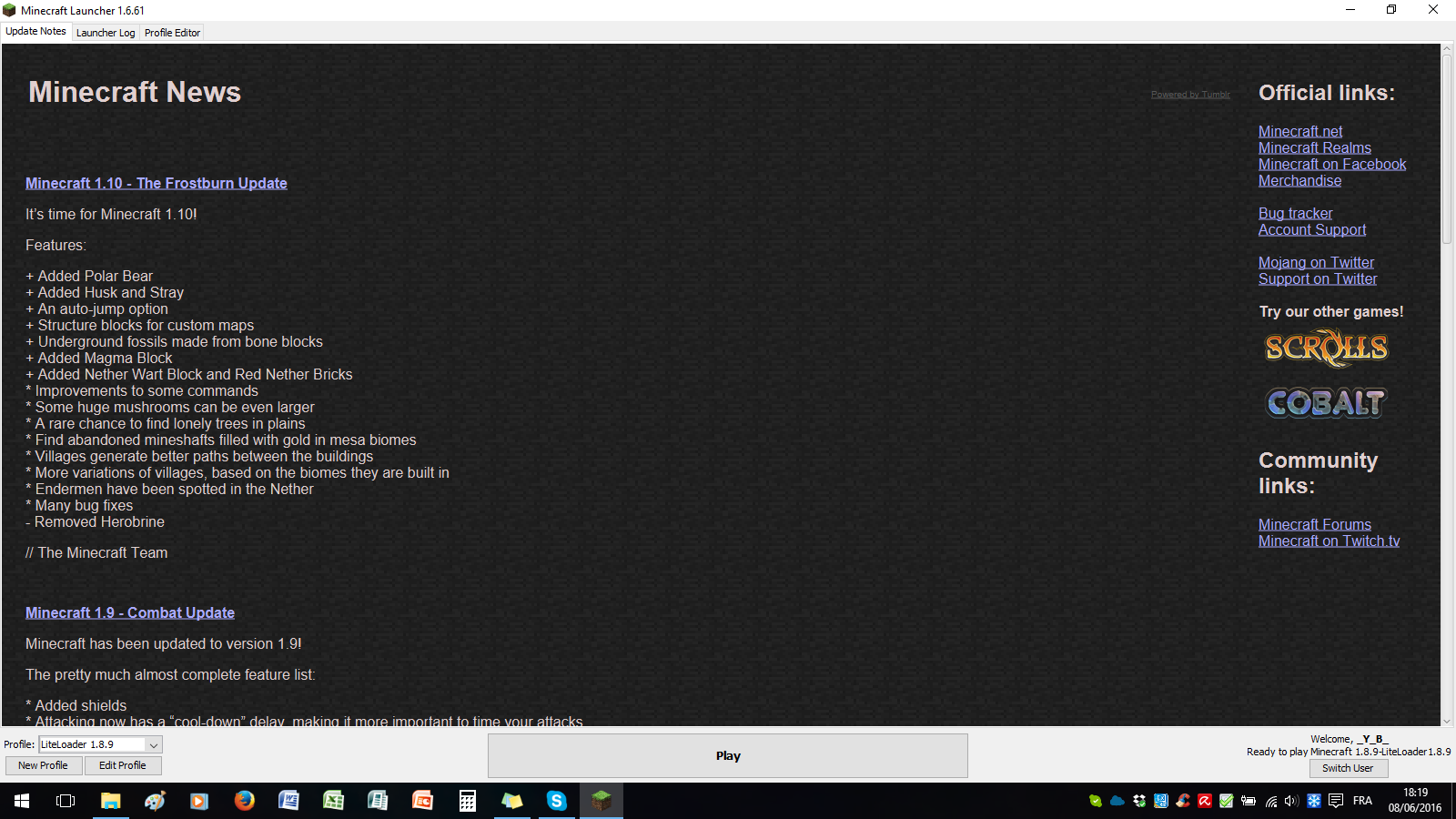This screenshot has height=819, width=1456.
Task: Open Microsoft Word from the taskbar
Action: (288, 801)
